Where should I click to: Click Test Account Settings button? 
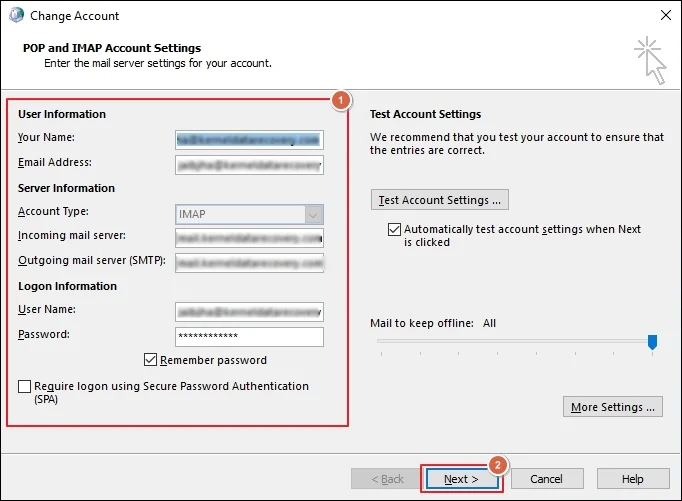tap(440, 200)
